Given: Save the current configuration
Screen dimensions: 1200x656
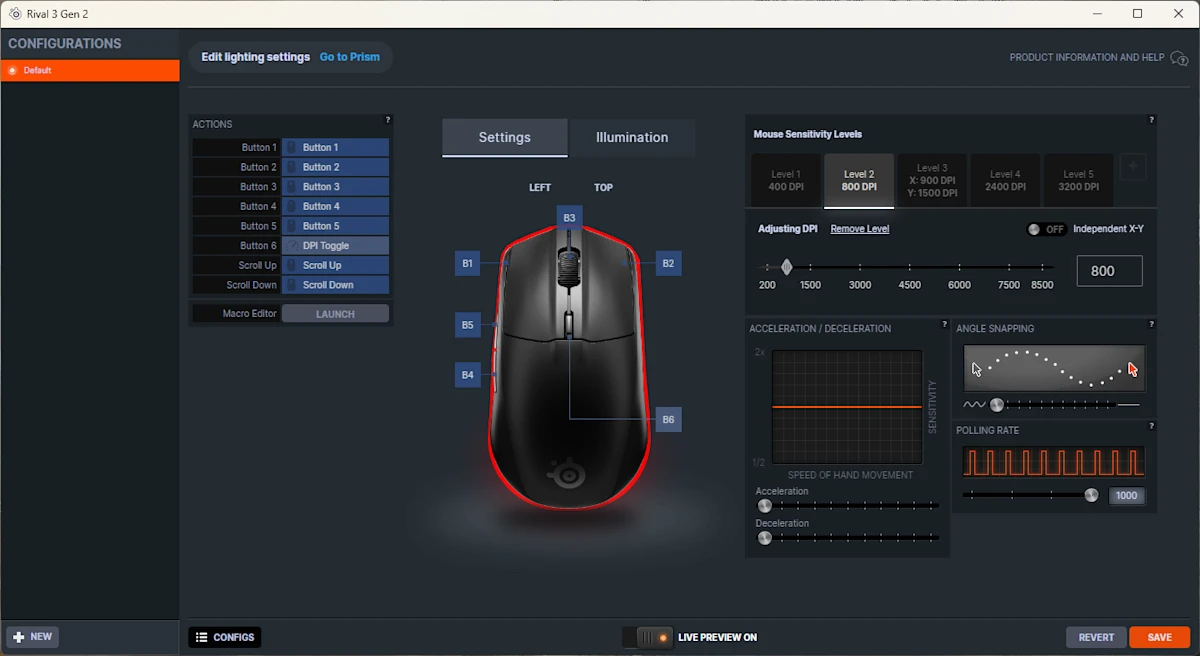Looking at the screenshot, I should click(1159, 636).
